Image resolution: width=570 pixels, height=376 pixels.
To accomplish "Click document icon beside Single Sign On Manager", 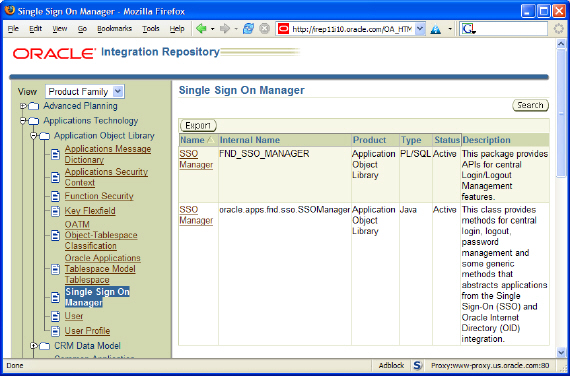I will (x=55, y=297).
